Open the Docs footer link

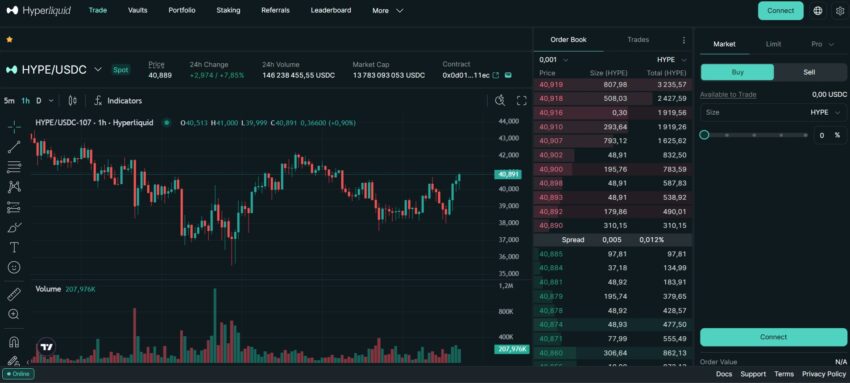point(724,374)
